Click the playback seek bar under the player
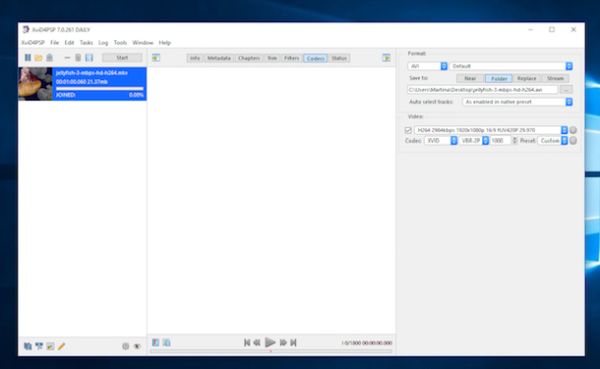600x369 pixels. click(271, 351)
